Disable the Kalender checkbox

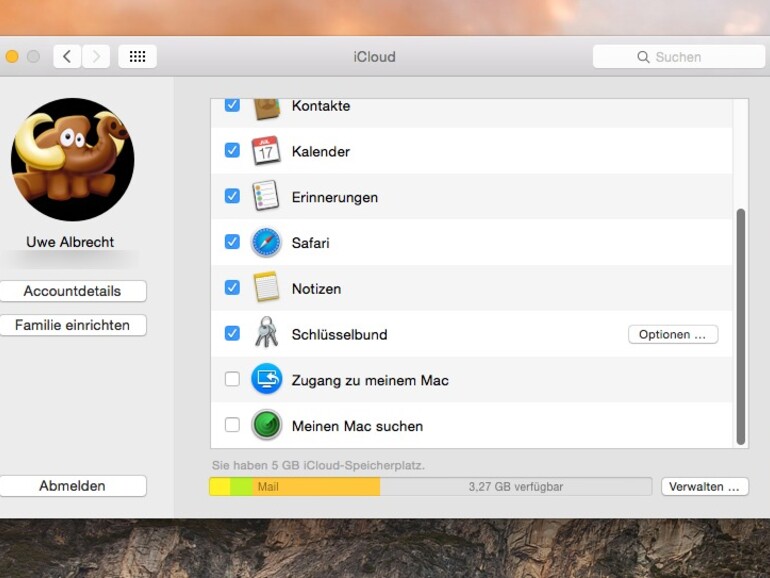tap(232, 151)
